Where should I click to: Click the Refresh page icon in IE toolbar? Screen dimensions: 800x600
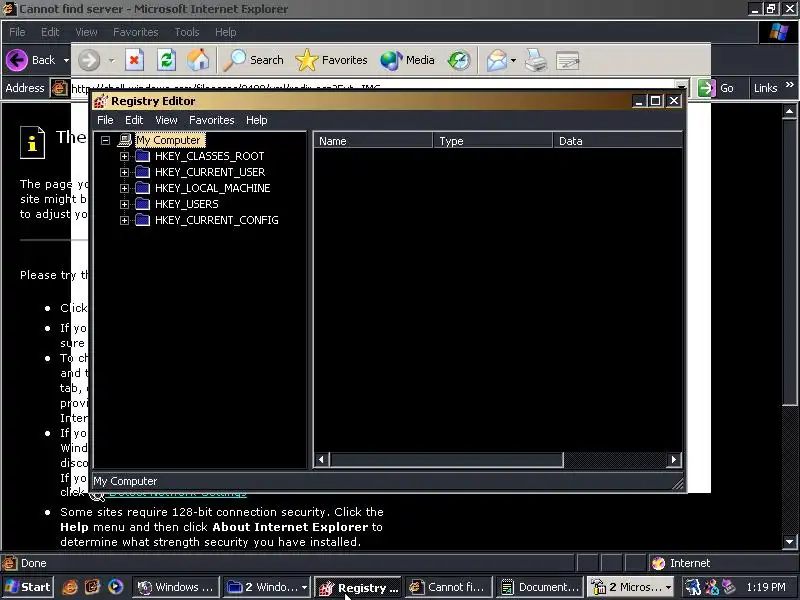166,60
